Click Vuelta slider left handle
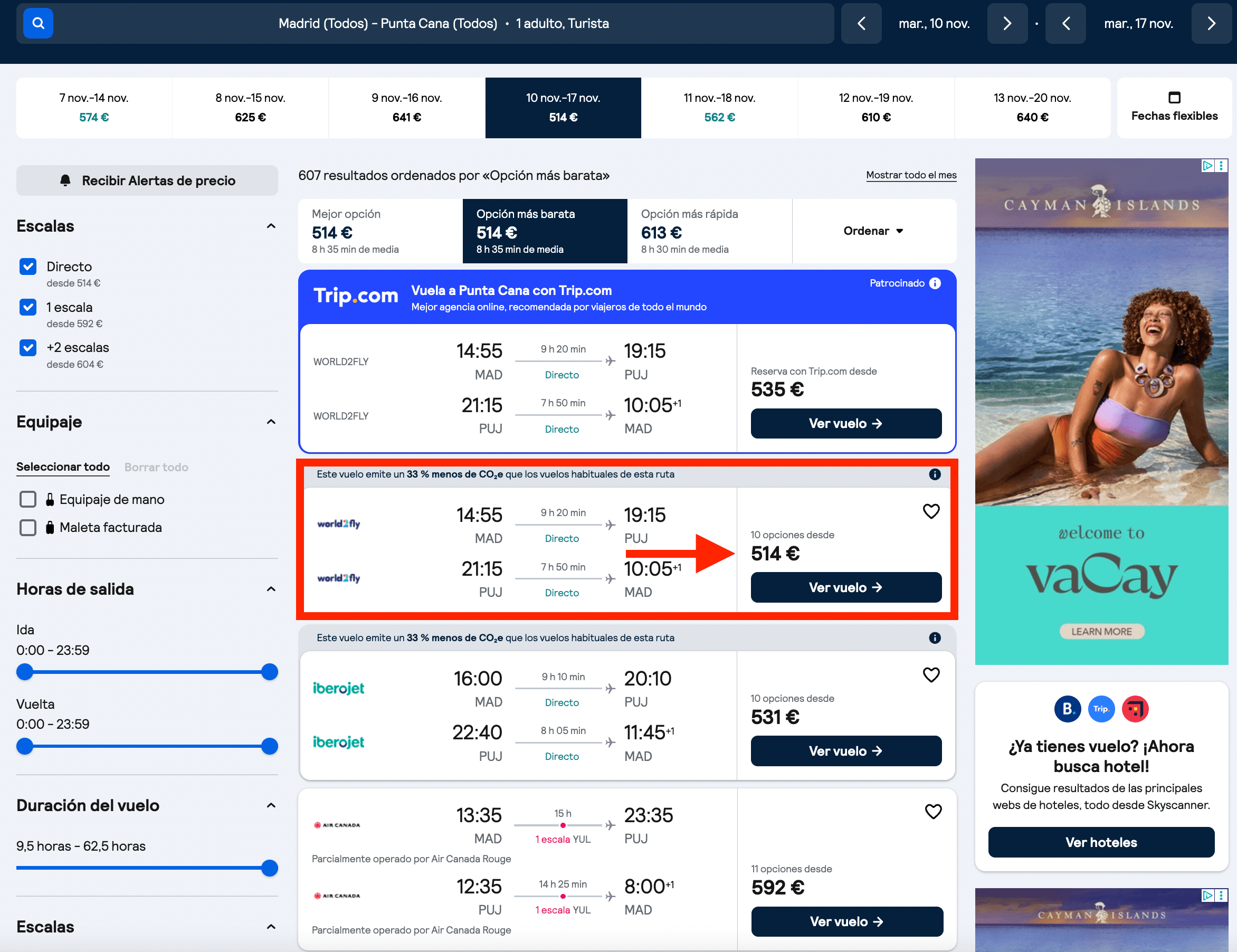The height and width of the screenshot is (952, 1237). point(24,746)
